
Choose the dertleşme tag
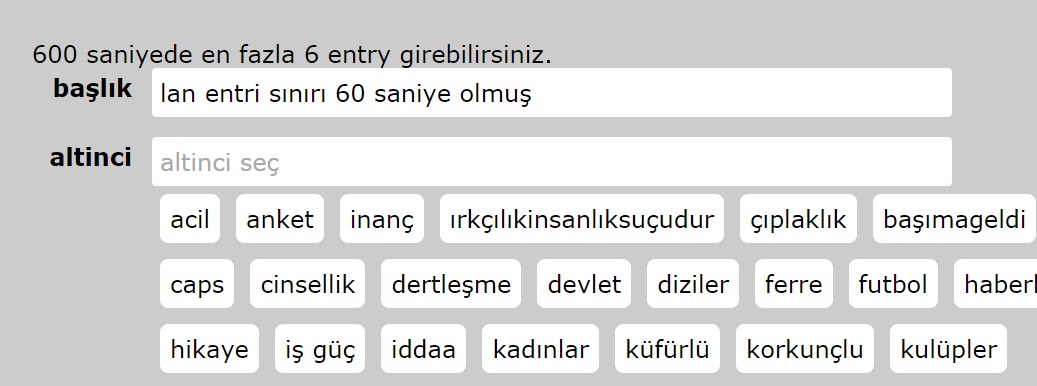click(x=451, y=284)
